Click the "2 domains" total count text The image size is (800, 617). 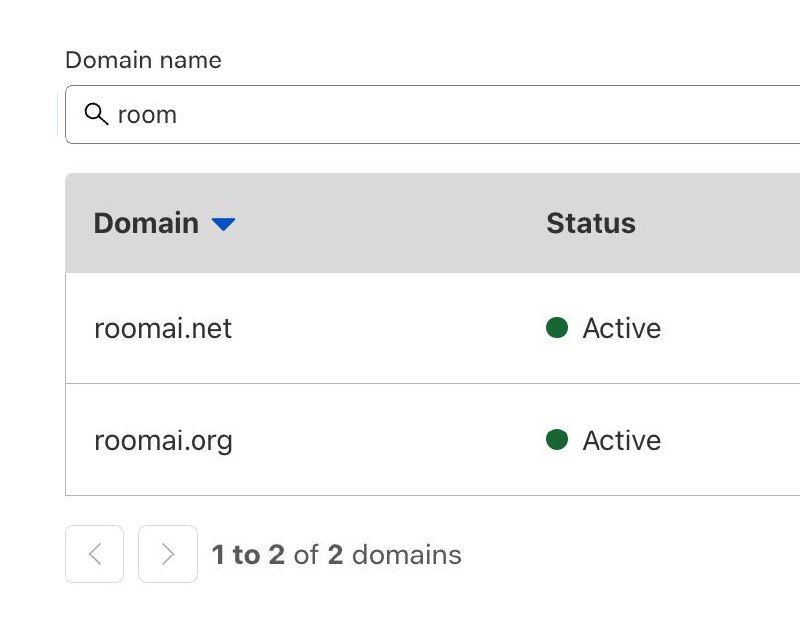point(394,554)
